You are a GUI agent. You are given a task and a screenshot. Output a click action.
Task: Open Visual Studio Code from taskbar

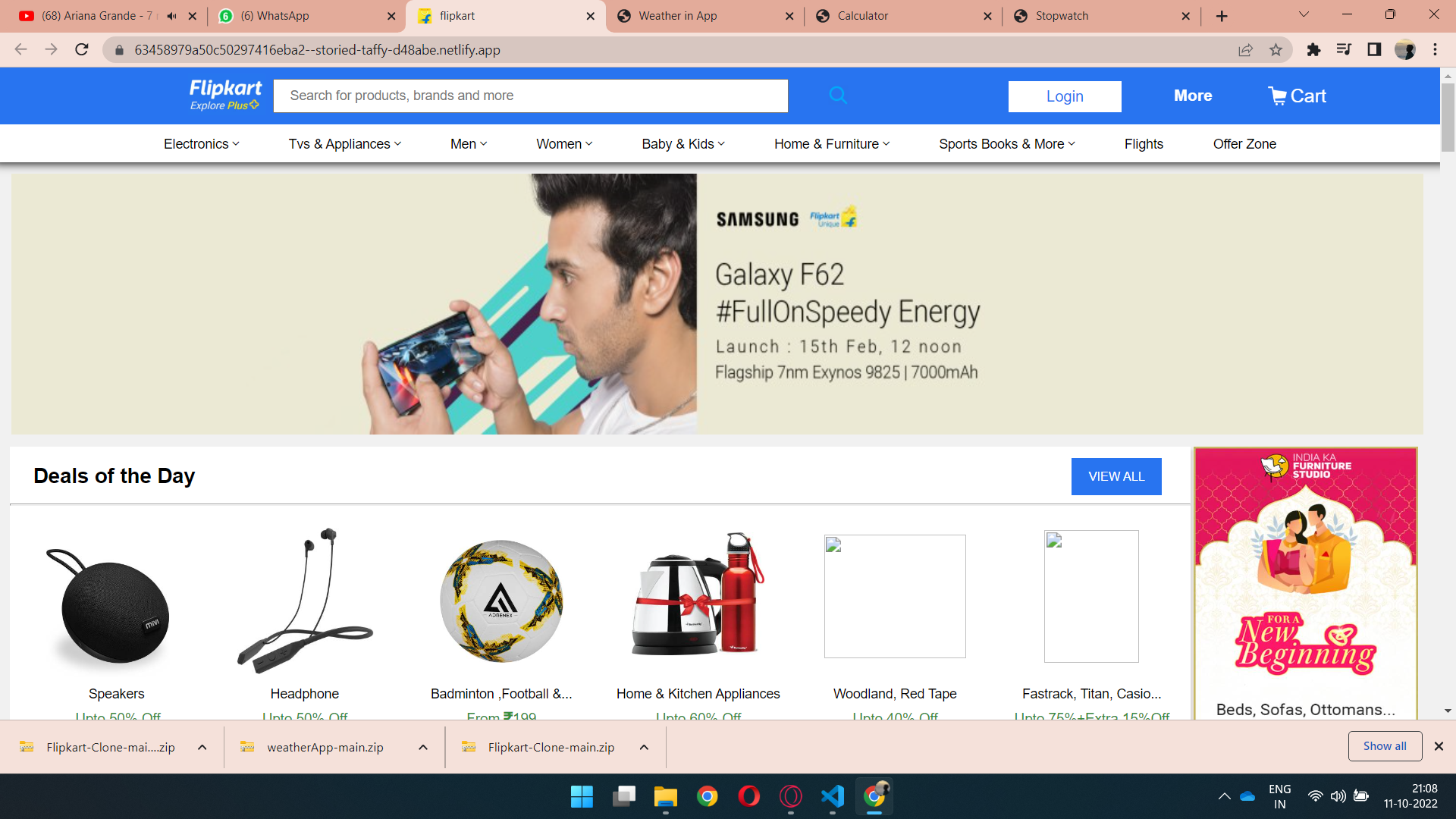pyautogui.click(x=832, y=796)
